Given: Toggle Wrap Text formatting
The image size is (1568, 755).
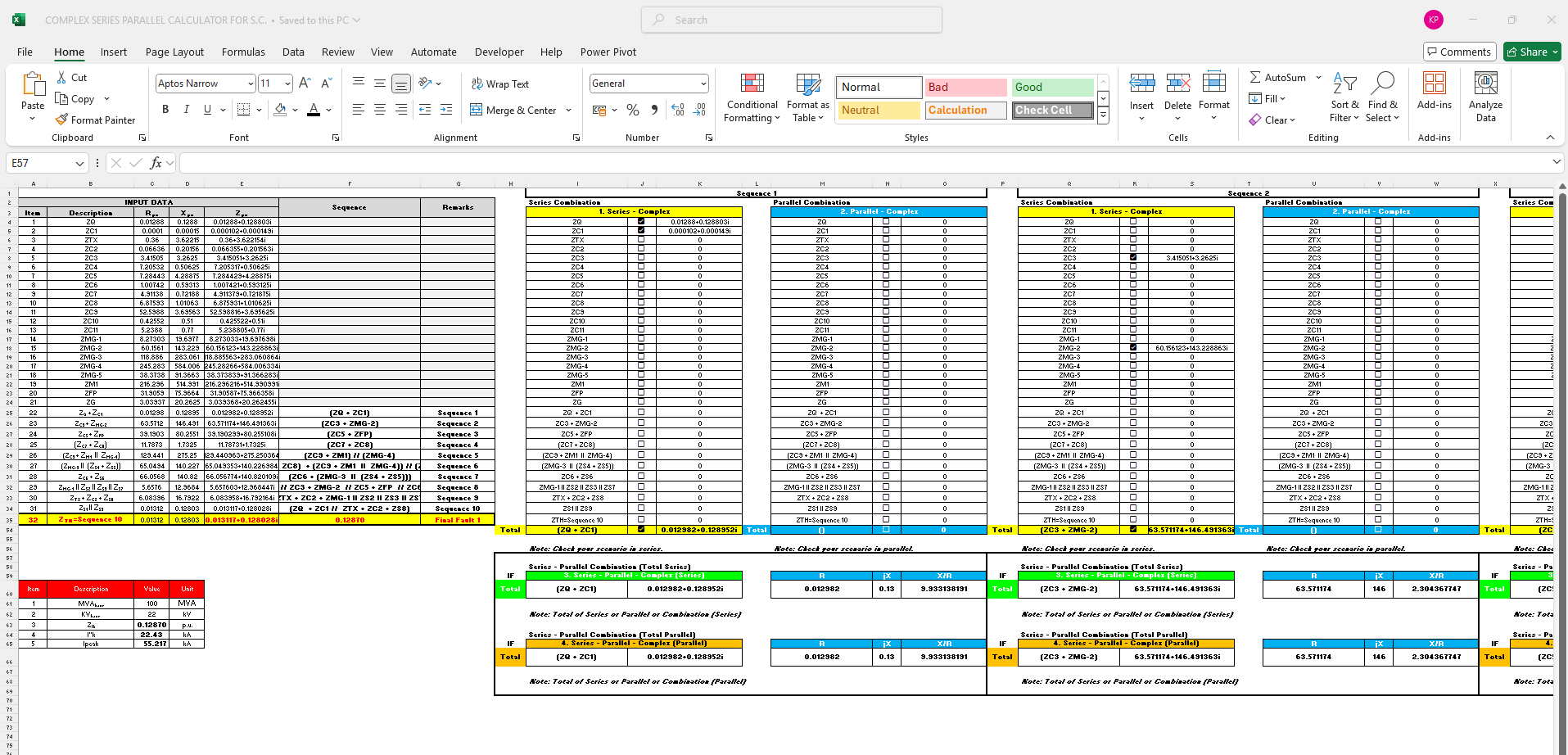Looking at the screenshot, I should coord(500,84).
